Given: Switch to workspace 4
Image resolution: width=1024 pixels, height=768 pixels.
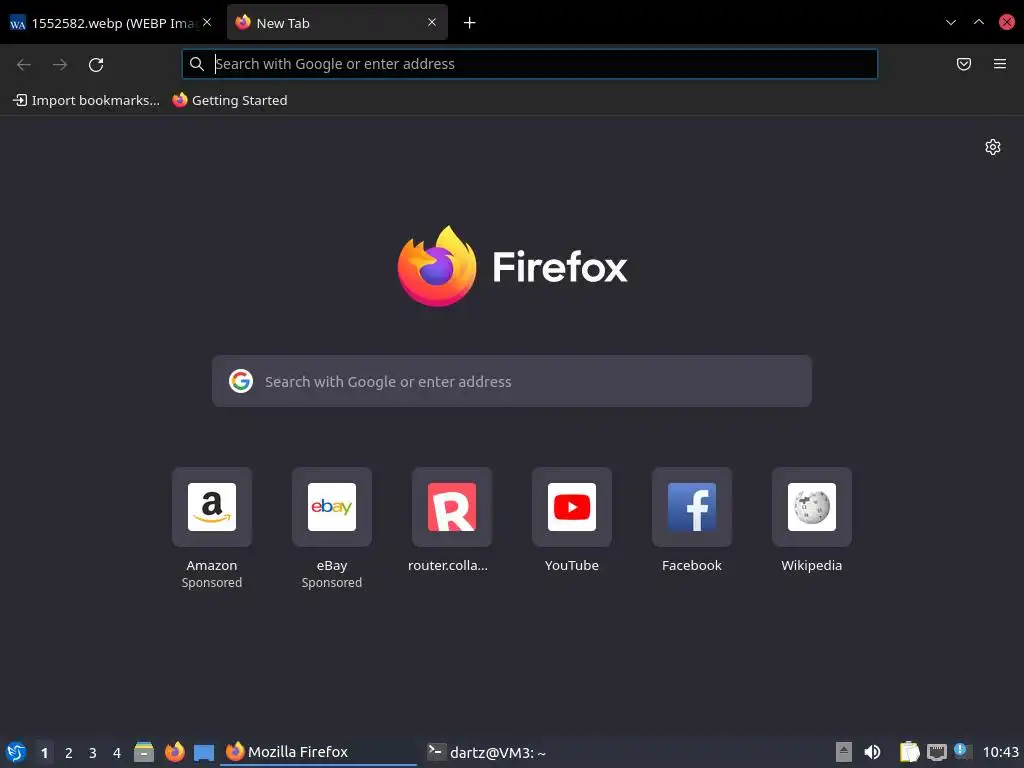Looking at the screenshot, I should point(117,752).
